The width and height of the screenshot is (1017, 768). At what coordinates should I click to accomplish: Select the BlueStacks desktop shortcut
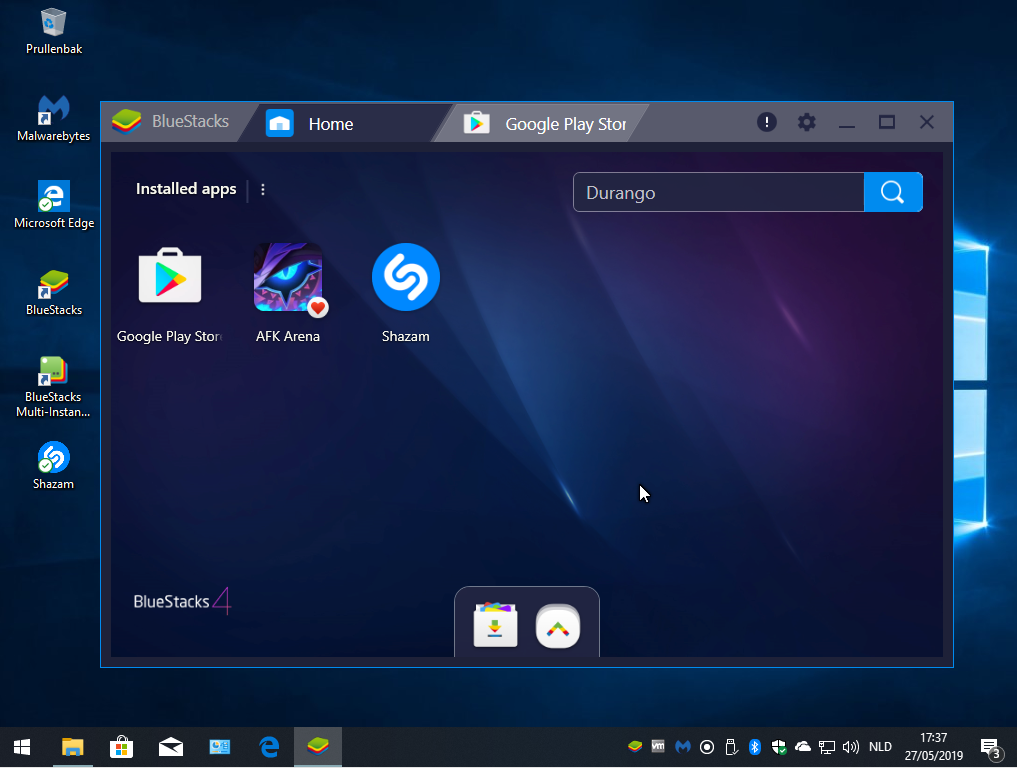[x=54, y=293]
